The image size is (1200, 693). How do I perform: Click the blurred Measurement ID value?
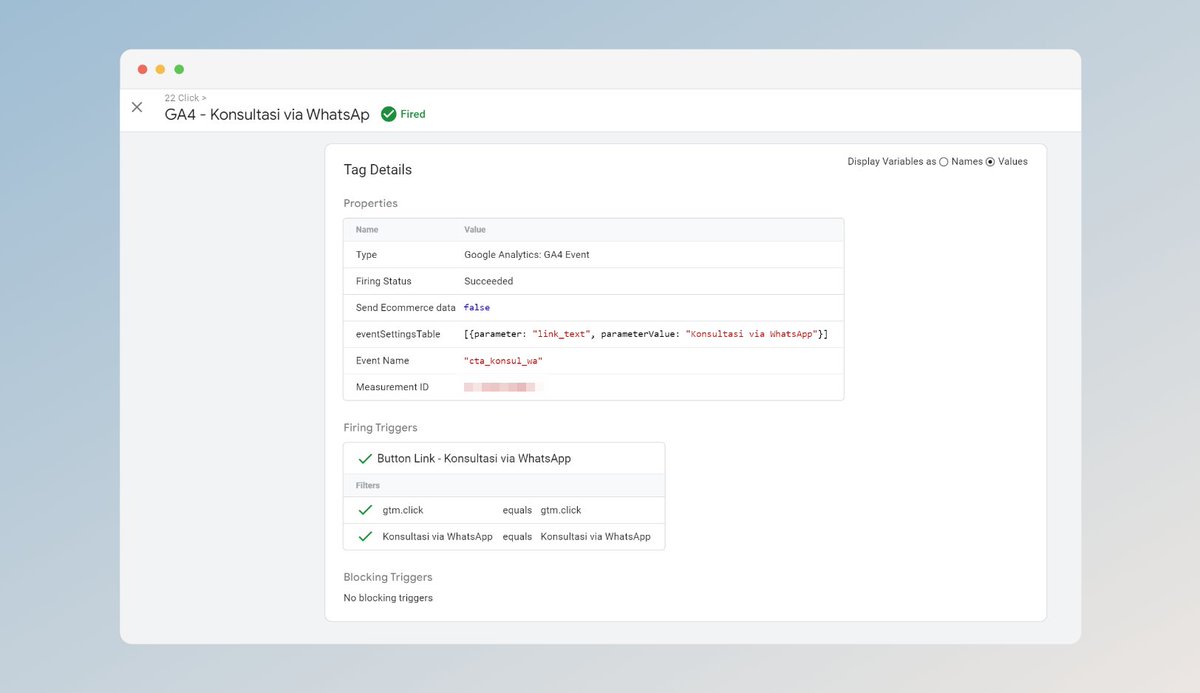pyautogui.click(x=501, y=386)
